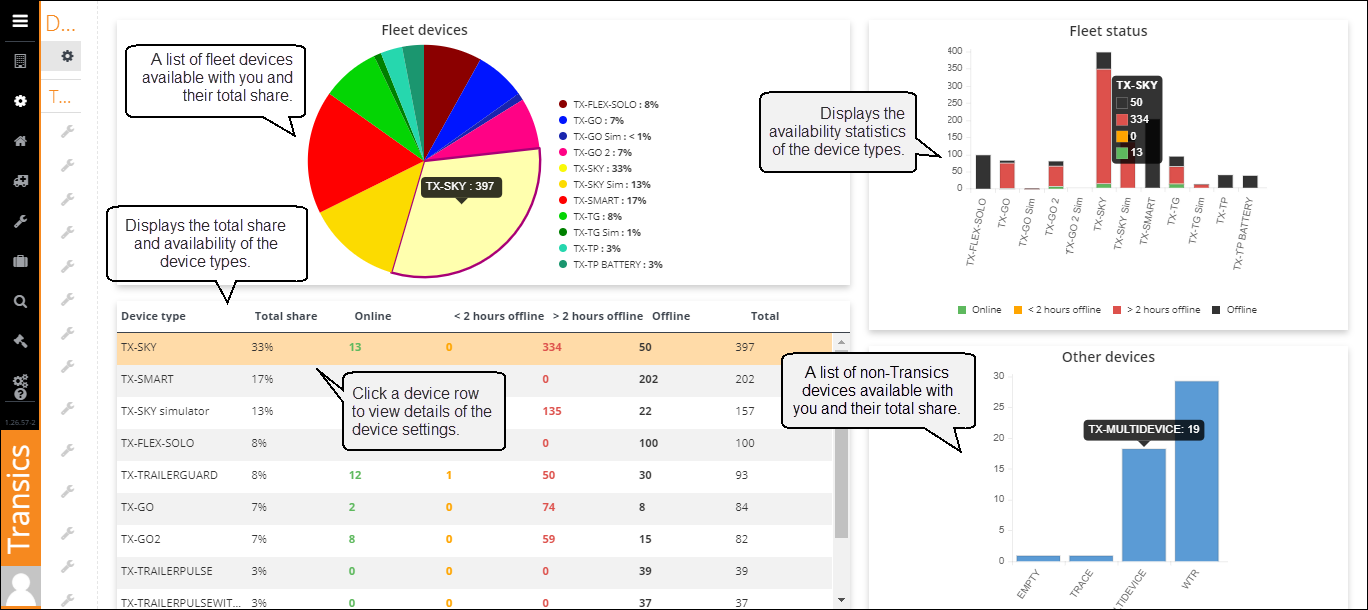This screenshot has width=1368, height=610.
Task: Select the gavel icon in the sidebar
Action: pyautogui.click(x=20, y=341)
